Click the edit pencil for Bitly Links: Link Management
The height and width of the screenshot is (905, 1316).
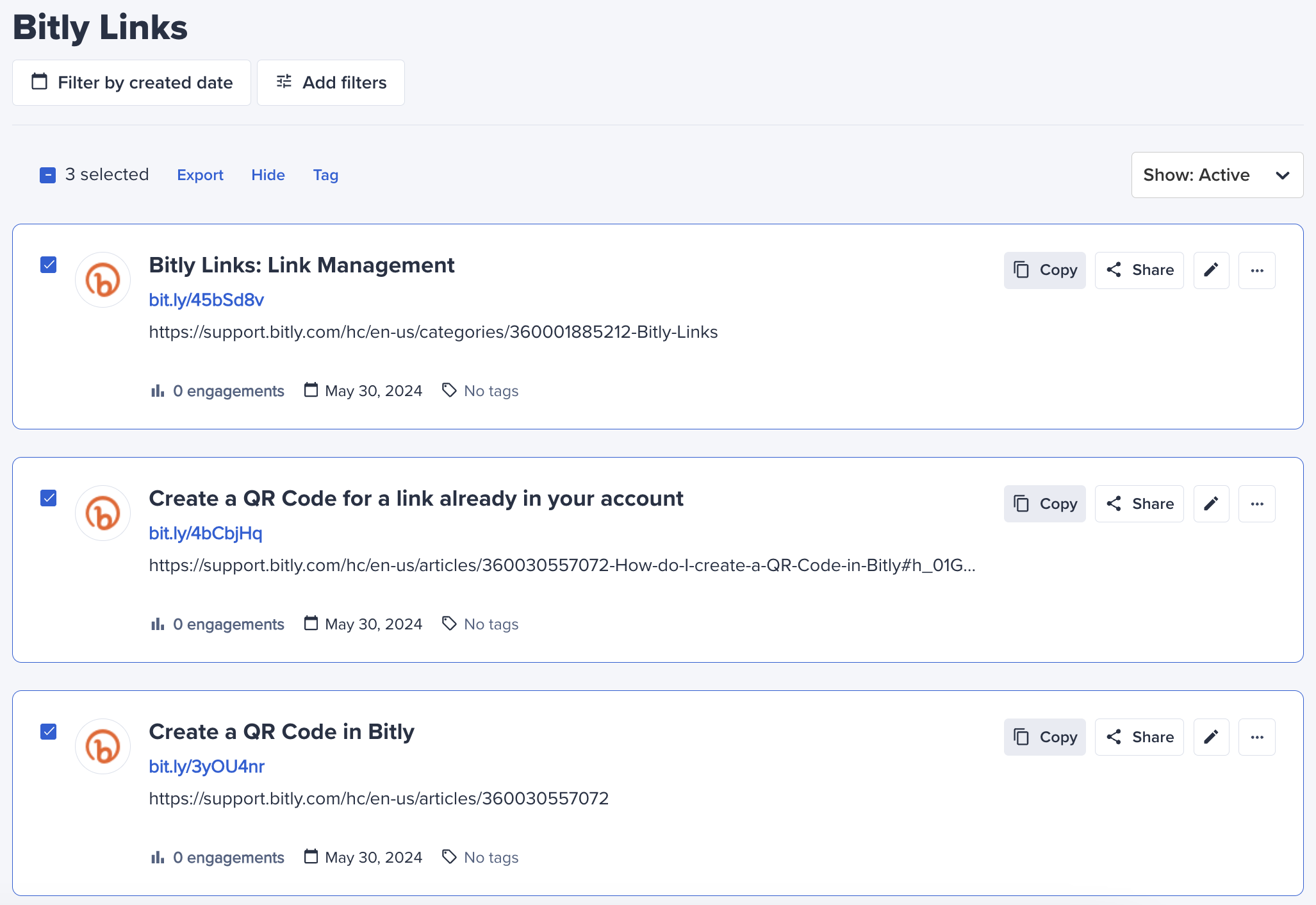point(1211,270)
